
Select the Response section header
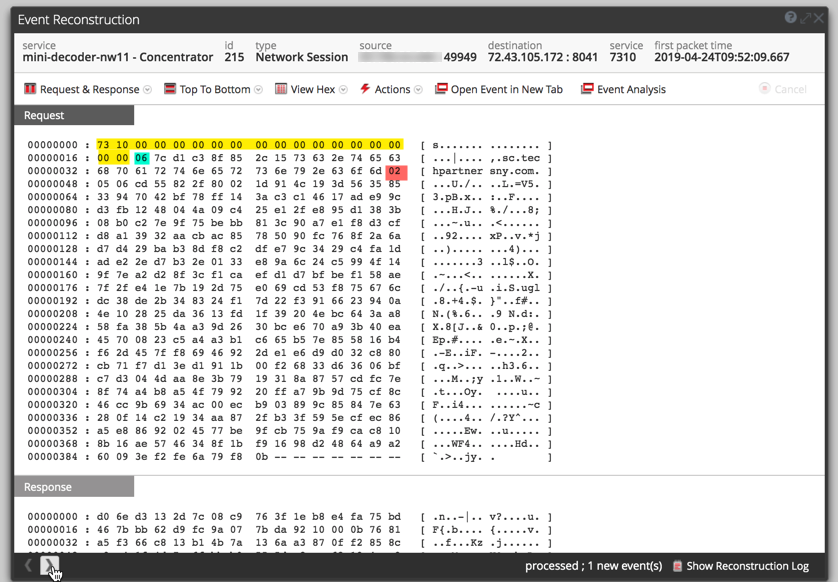click(74, 487)
